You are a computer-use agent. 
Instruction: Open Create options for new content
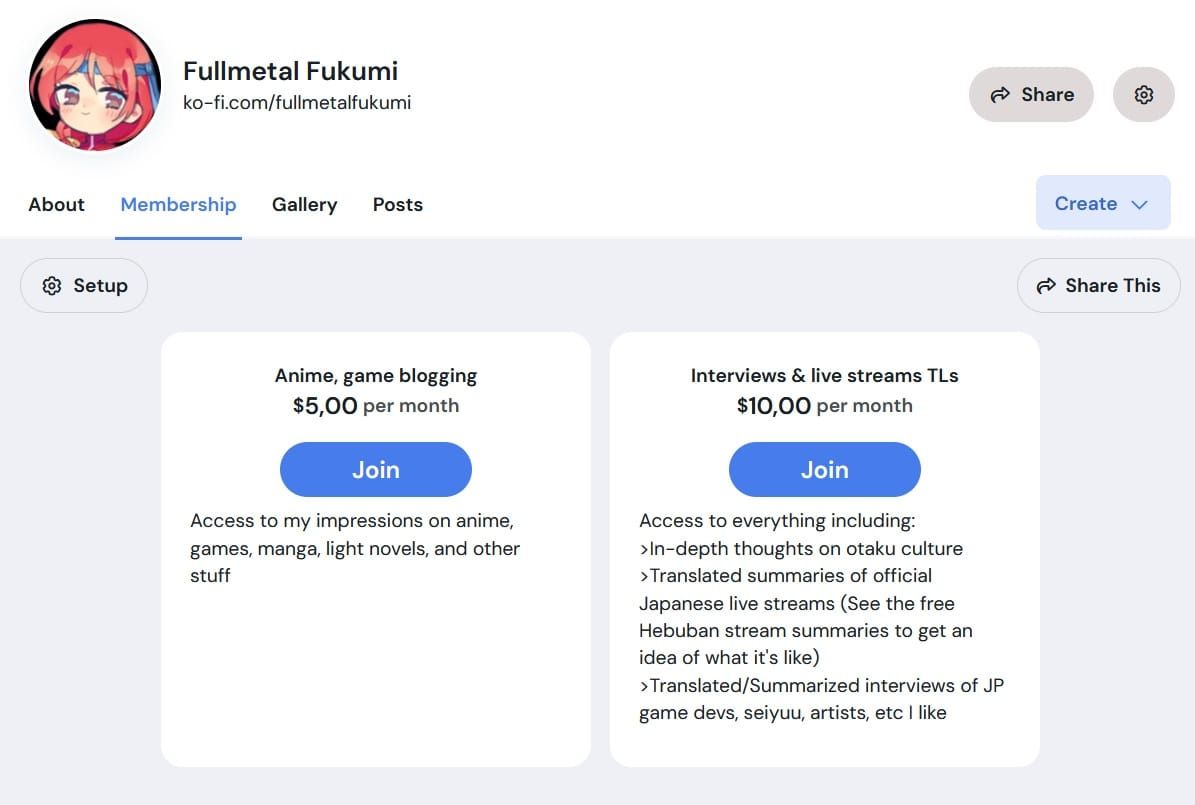click(x=1102, y=203)
